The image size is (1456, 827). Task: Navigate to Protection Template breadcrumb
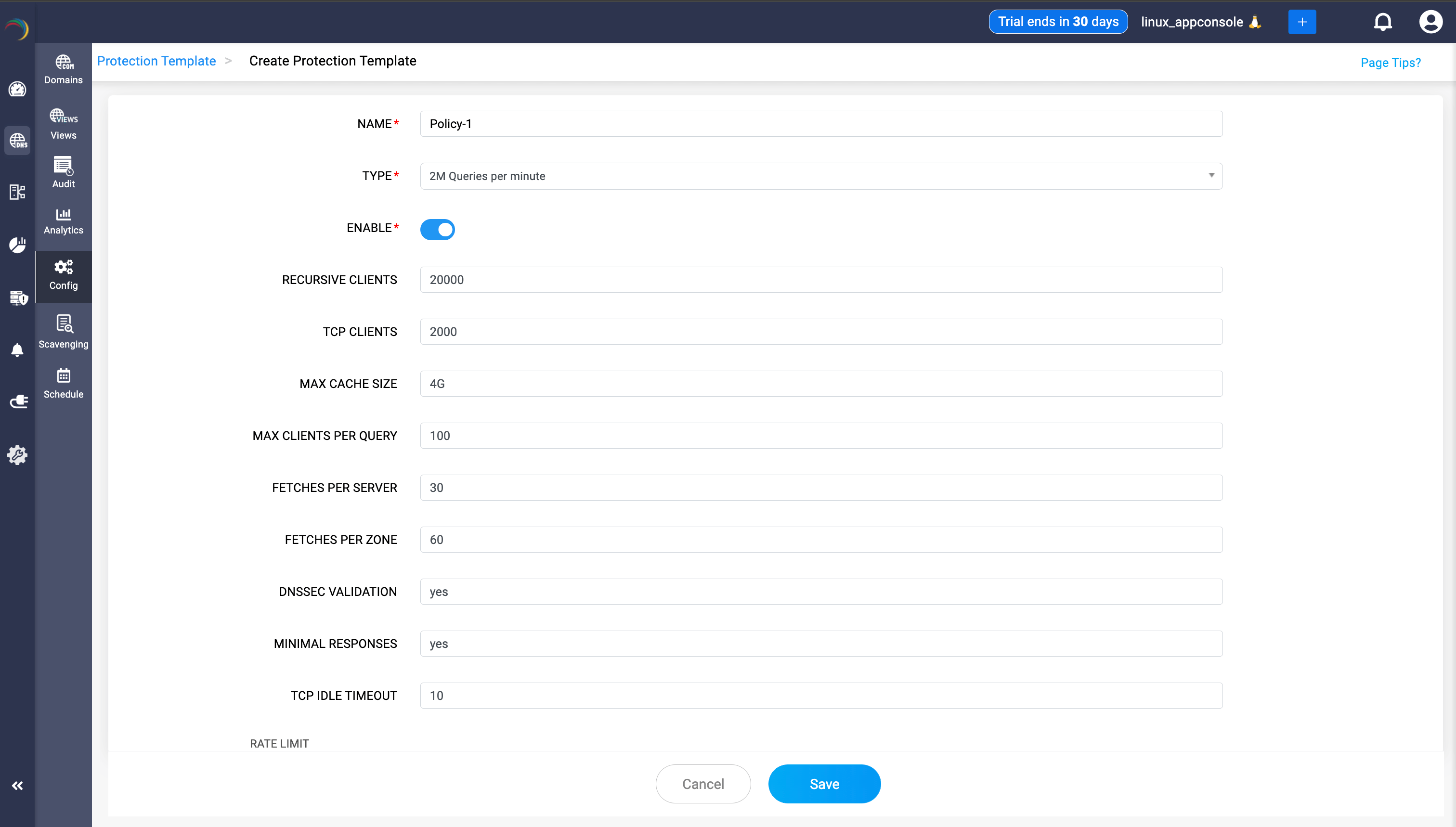click(x=156, y=61)
